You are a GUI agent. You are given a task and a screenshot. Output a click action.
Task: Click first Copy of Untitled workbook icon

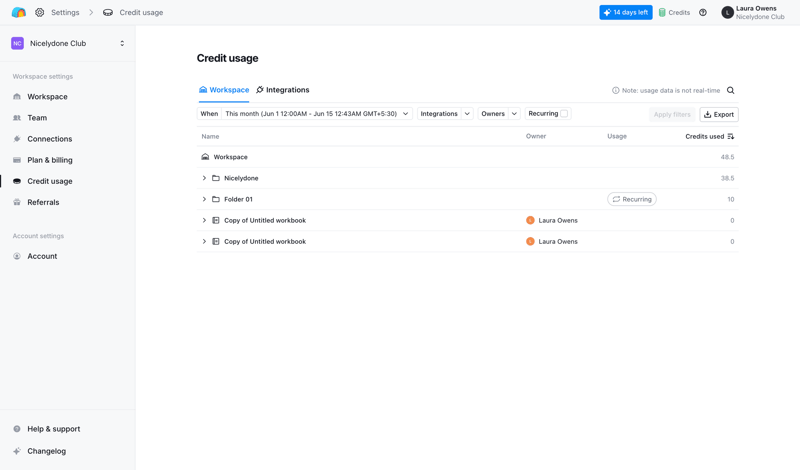click(x=216, y=220)
